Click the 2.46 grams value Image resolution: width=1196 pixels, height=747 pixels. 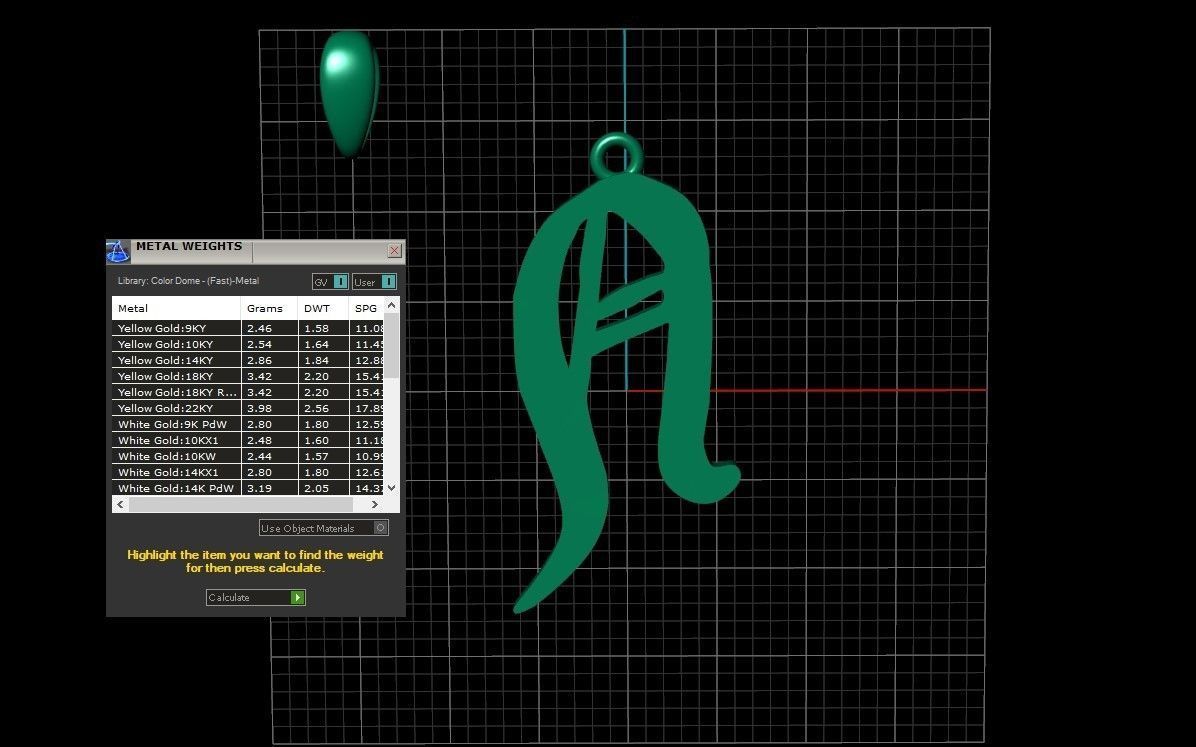tap(259, 328)
